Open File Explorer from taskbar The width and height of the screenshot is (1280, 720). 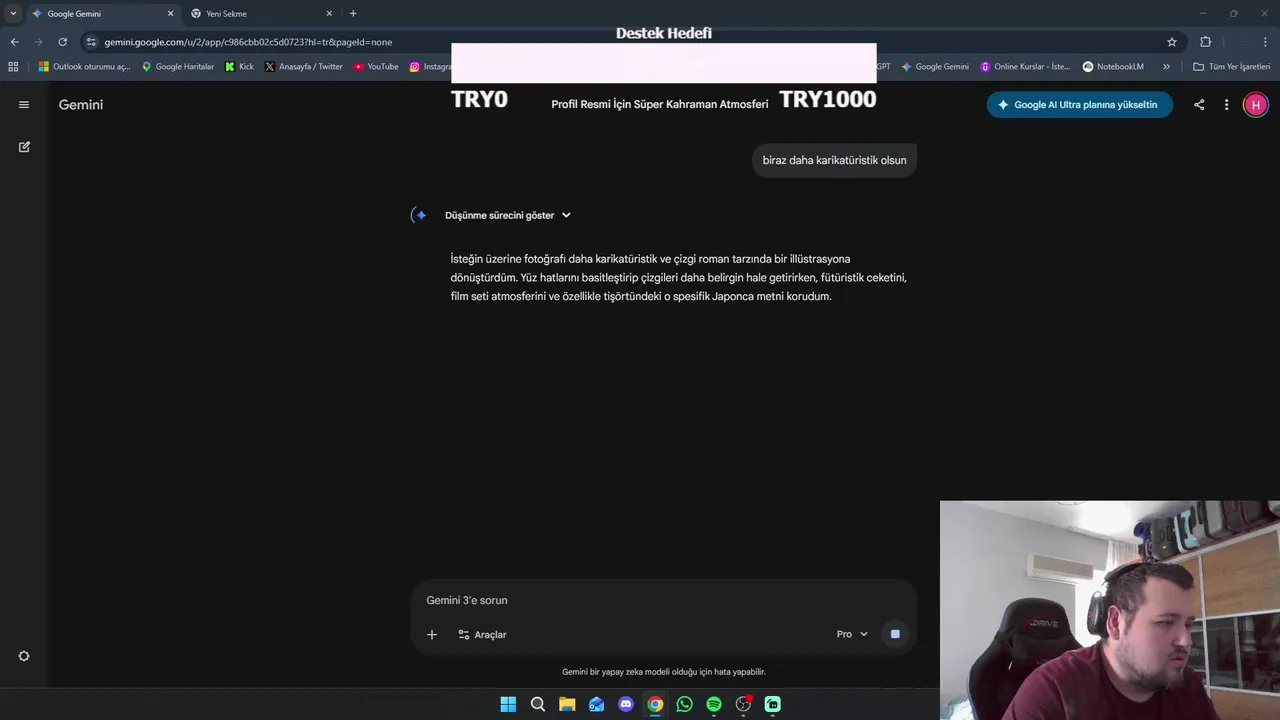tap(567, 704)
